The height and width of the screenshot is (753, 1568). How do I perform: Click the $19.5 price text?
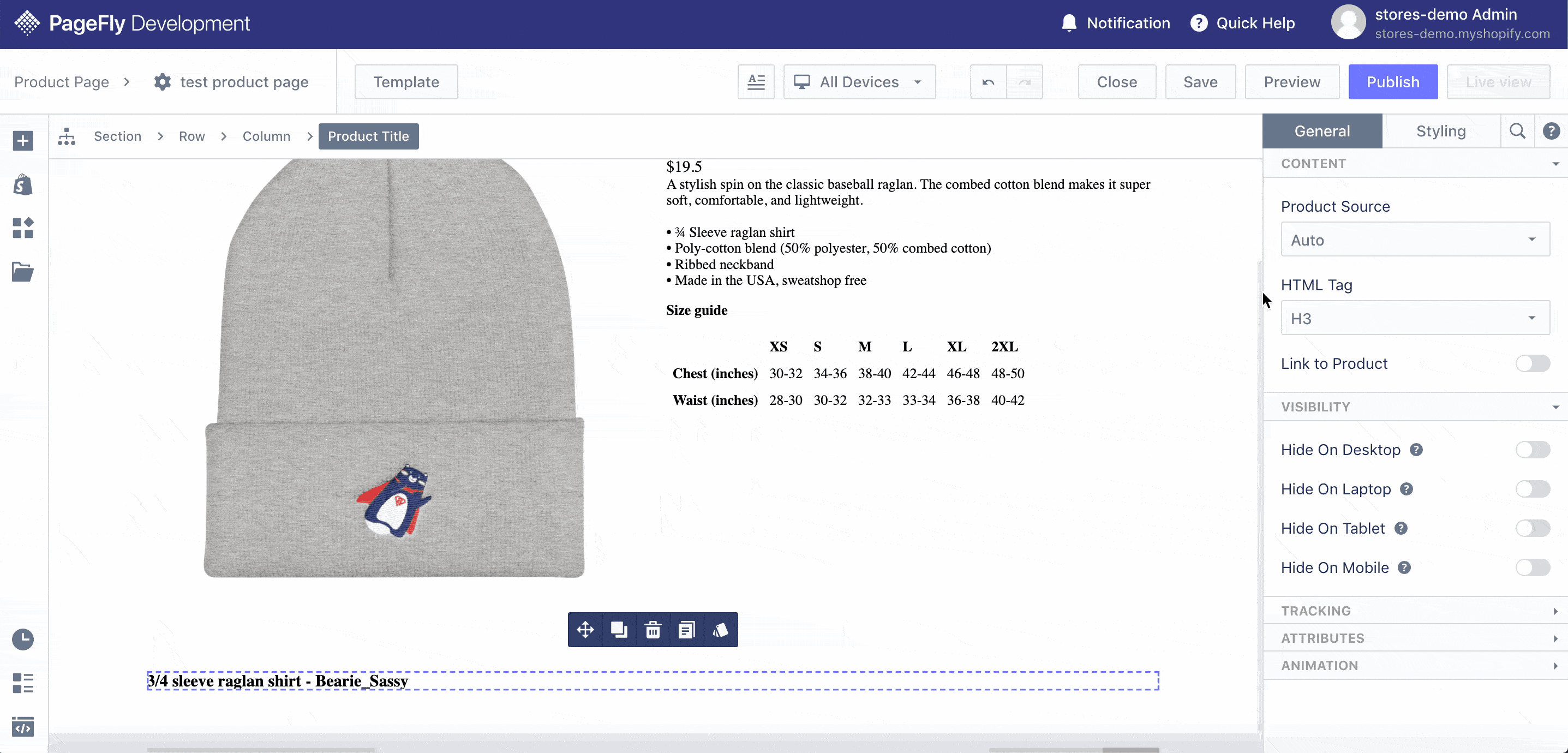click(x=684, y=167)
